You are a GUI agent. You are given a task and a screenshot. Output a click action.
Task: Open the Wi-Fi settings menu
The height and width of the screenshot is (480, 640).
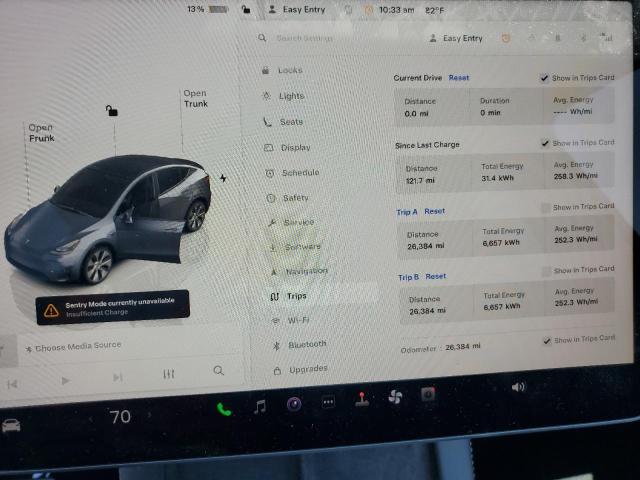[291, 320]
